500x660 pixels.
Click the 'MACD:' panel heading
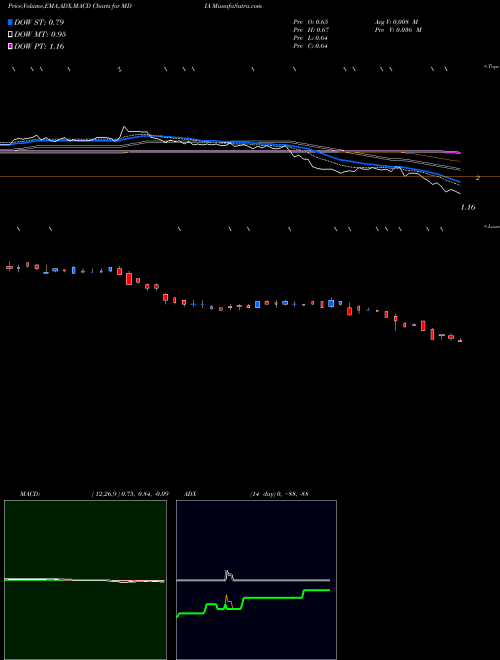30,494
